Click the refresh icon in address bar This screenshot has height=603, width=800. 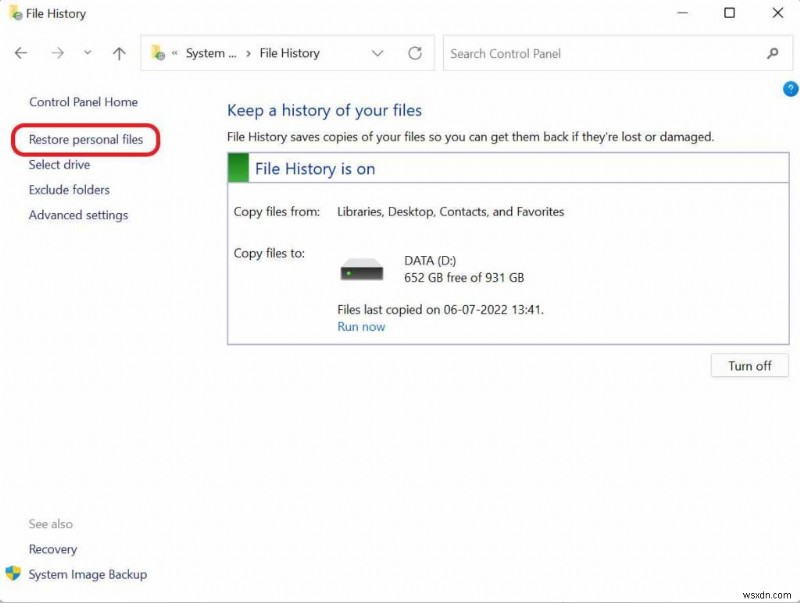click(x=415, y=54)
